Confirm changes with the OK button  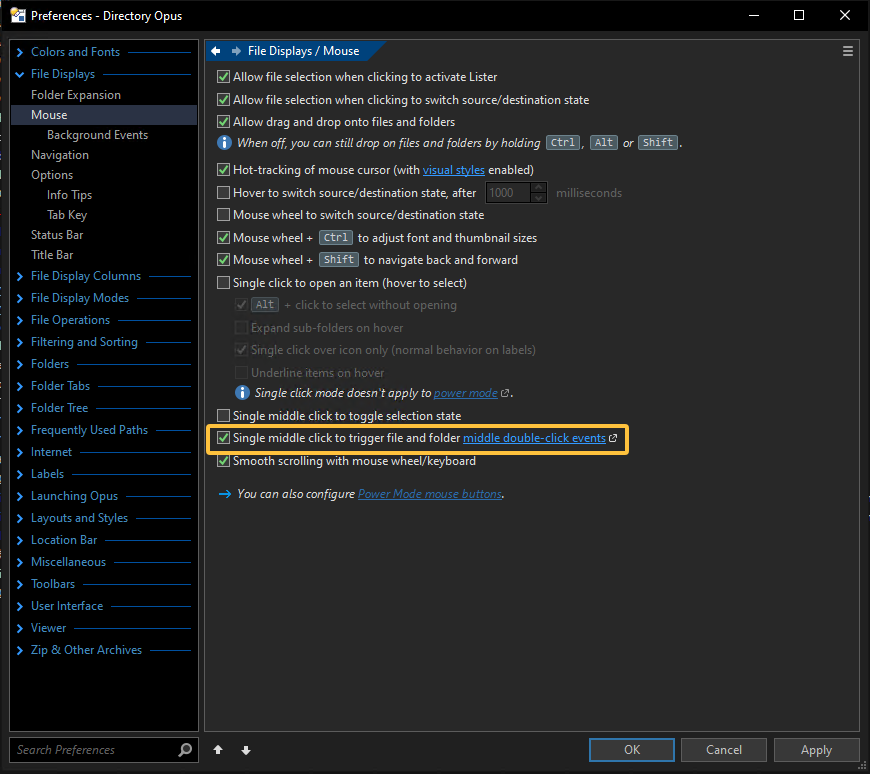[632, 750]
